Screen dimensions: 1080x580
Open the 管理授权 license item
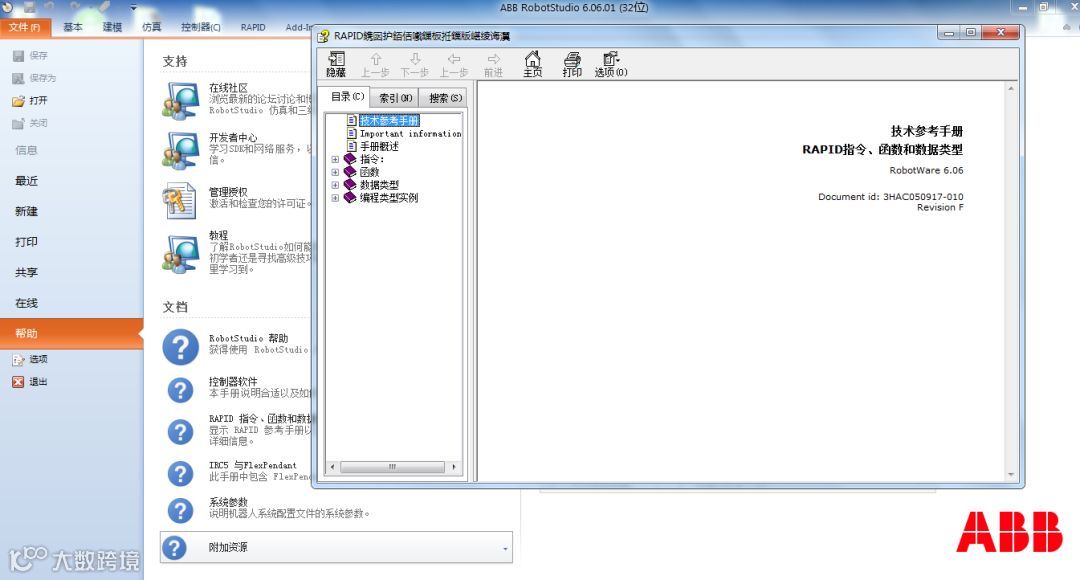pyautogui.click(x=236, y=200)
